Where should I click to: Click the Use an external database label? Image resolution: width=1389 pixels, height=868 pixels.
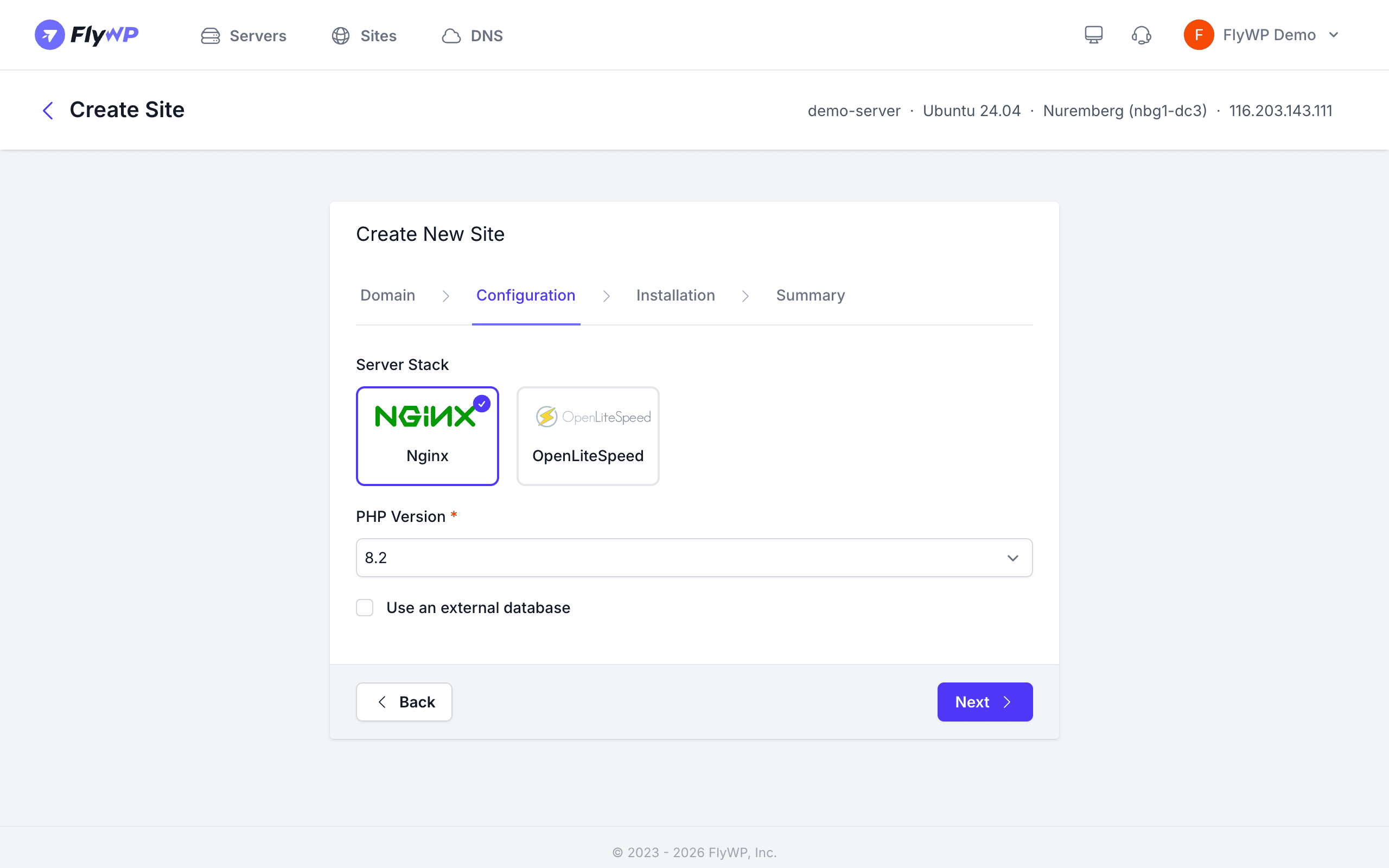point(478,608)
